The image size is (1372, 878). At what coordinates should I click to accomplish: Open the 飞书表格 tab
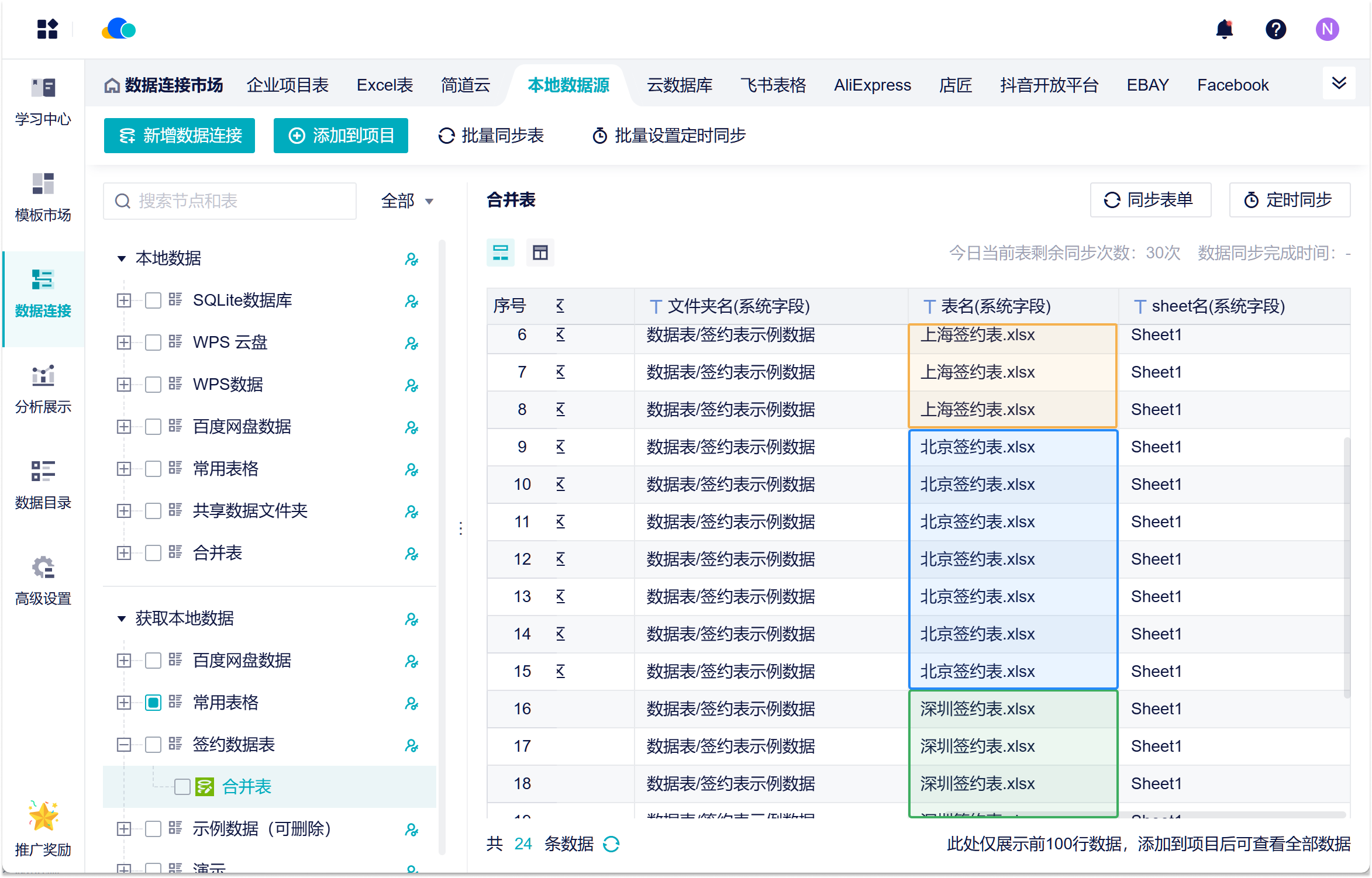click(x=773, y=85)
